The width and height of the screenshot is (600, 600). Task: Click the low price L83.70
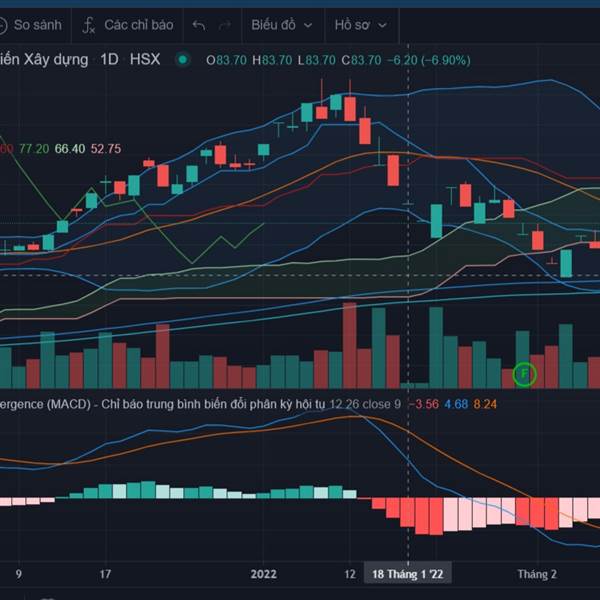pos(316,60)
